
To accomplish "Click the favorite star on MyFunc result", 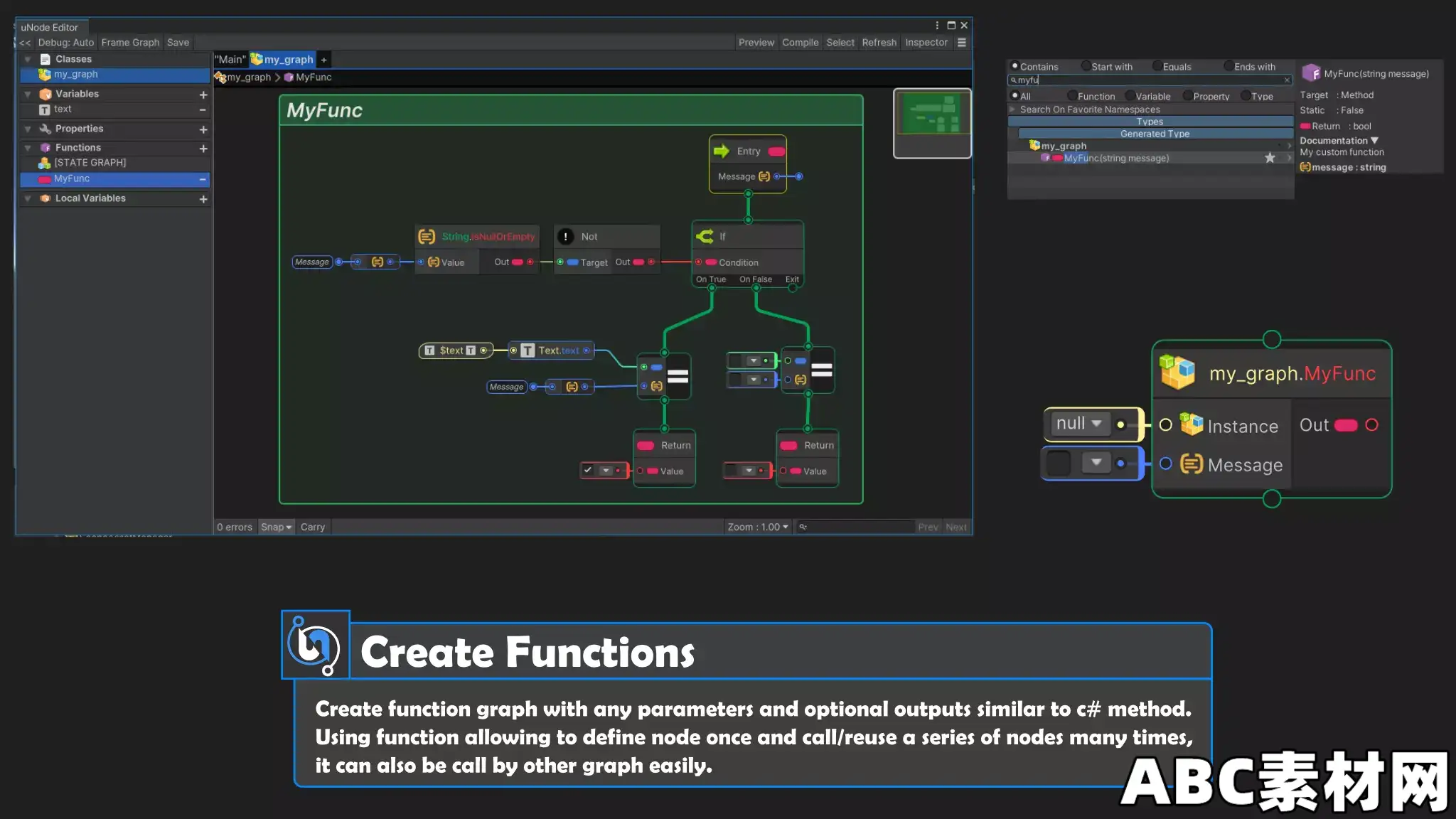I will tap(1270, 158).
